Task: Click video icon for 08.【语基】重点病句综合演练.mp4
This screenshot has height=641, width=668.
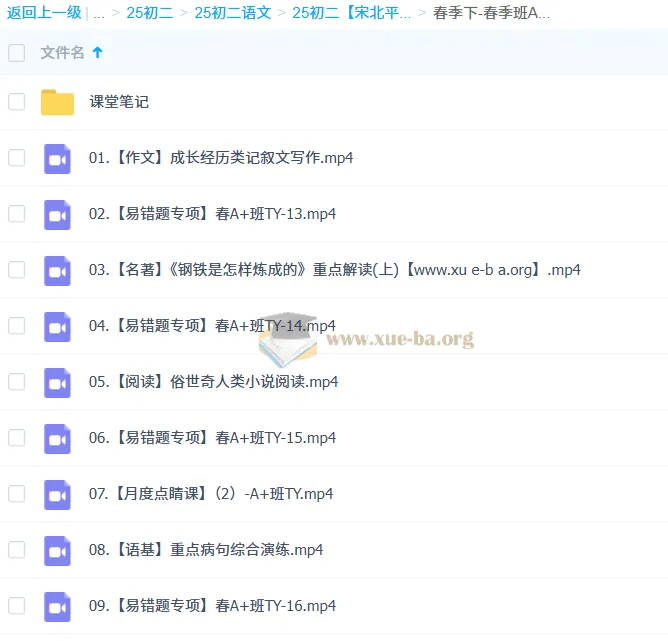Action: pos(58,551)
